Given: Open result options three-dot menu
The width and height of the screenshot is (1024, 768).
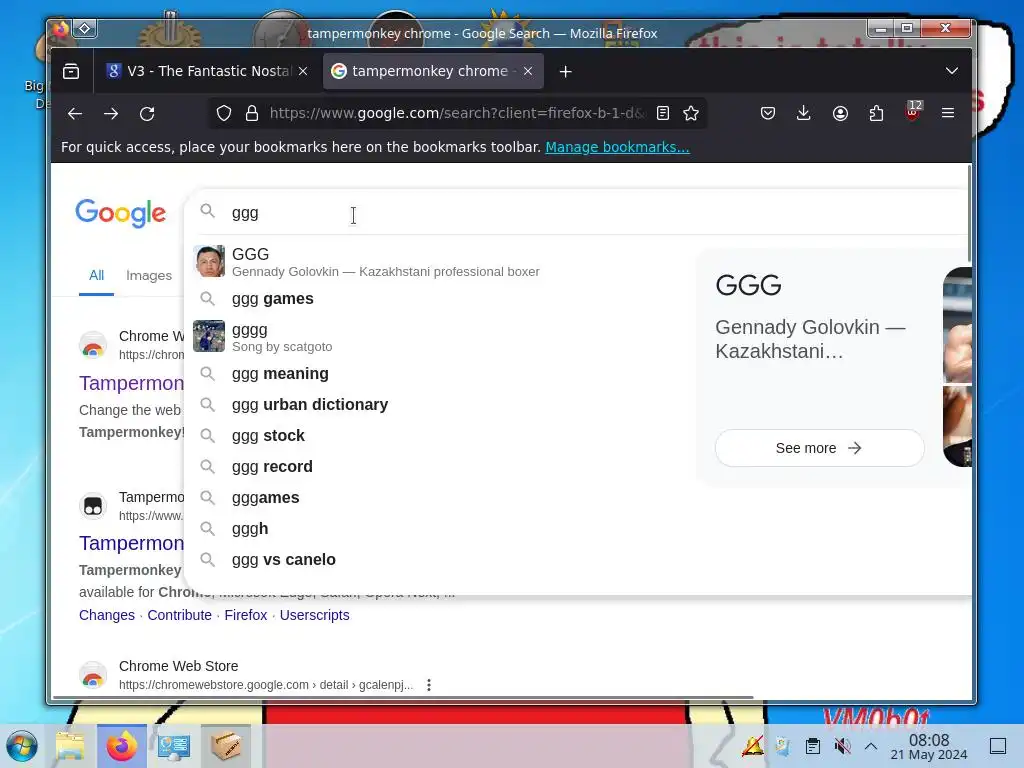Looking at the screenshot, I should (x=429, y=685).
